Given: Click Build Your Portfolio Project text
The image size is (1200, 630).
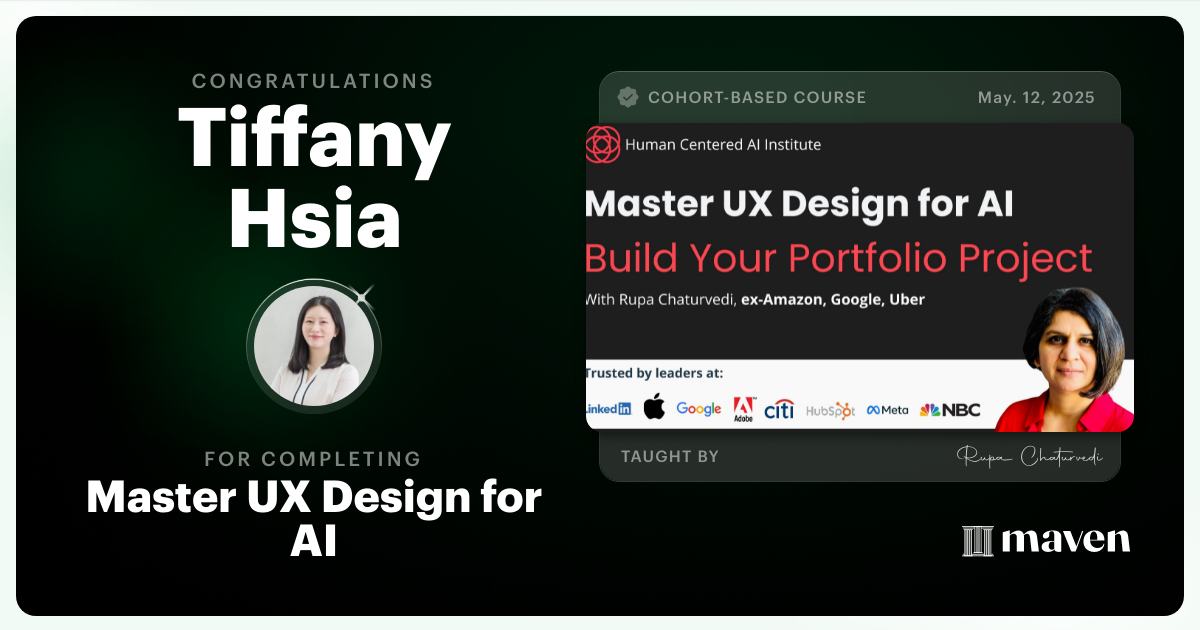Looking at the screenshot, I should pos(837,258).
